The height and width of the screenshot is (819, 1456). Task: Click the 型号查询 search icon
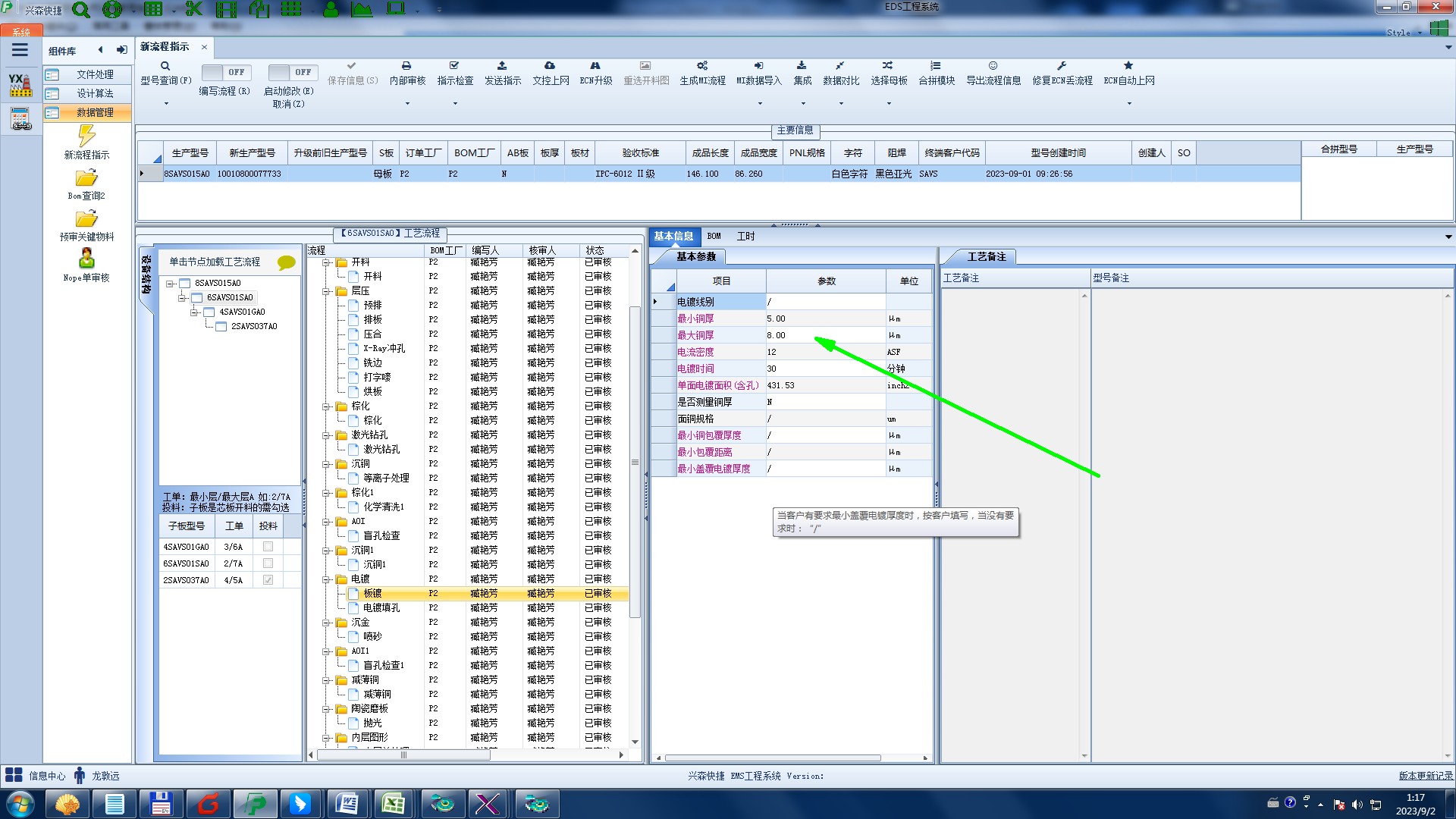point(165,67)
